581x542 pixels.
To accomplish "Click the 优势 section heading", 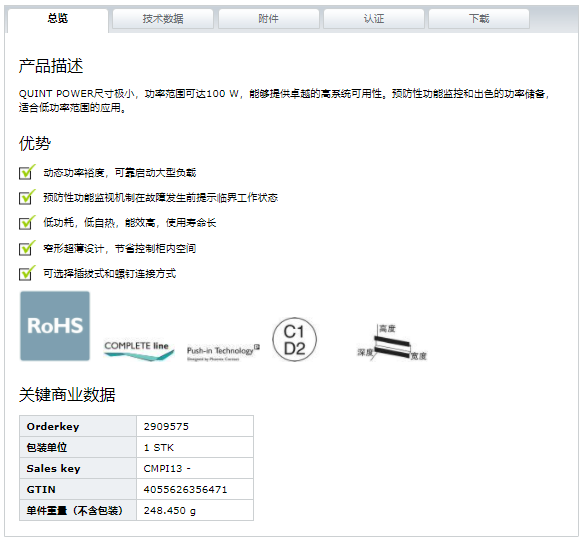I will (x=35, y=143).
